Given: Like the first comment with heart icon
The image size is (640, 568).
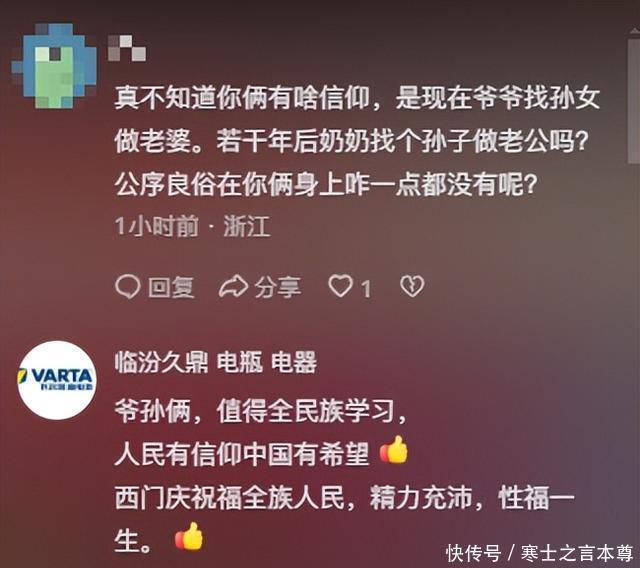Looking at the screenshot, I should pos(341,286).
